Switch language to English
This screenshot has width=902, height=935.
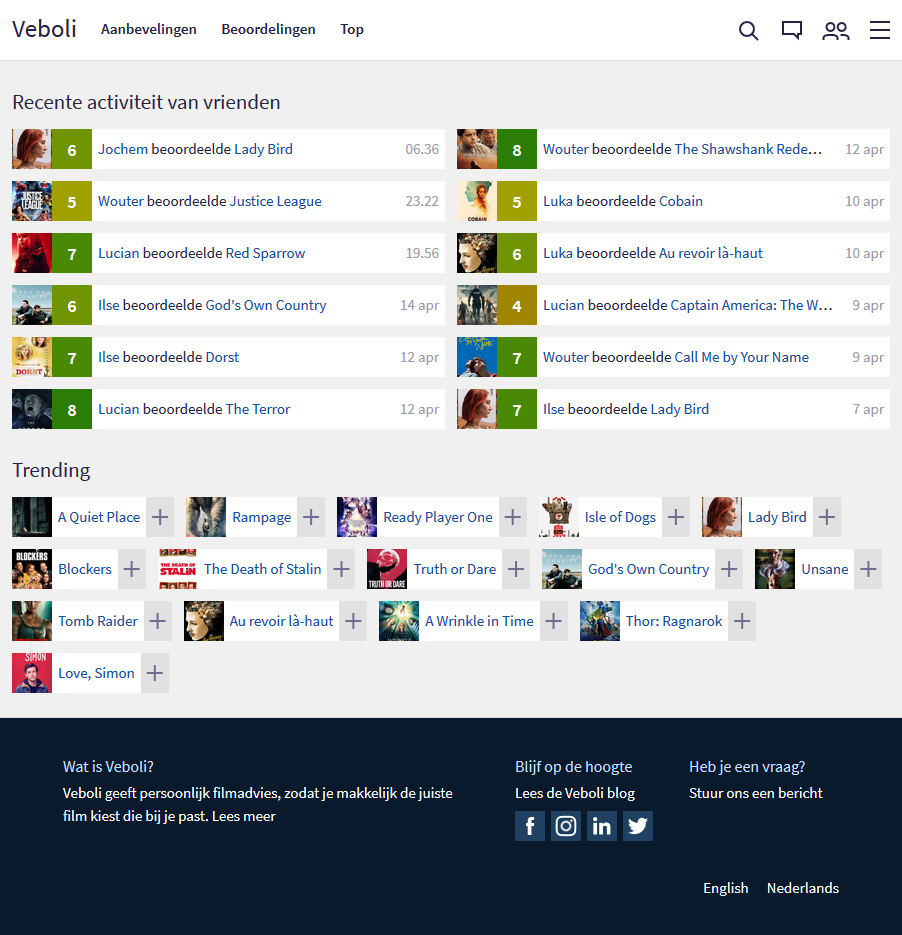tap(726, 888)
